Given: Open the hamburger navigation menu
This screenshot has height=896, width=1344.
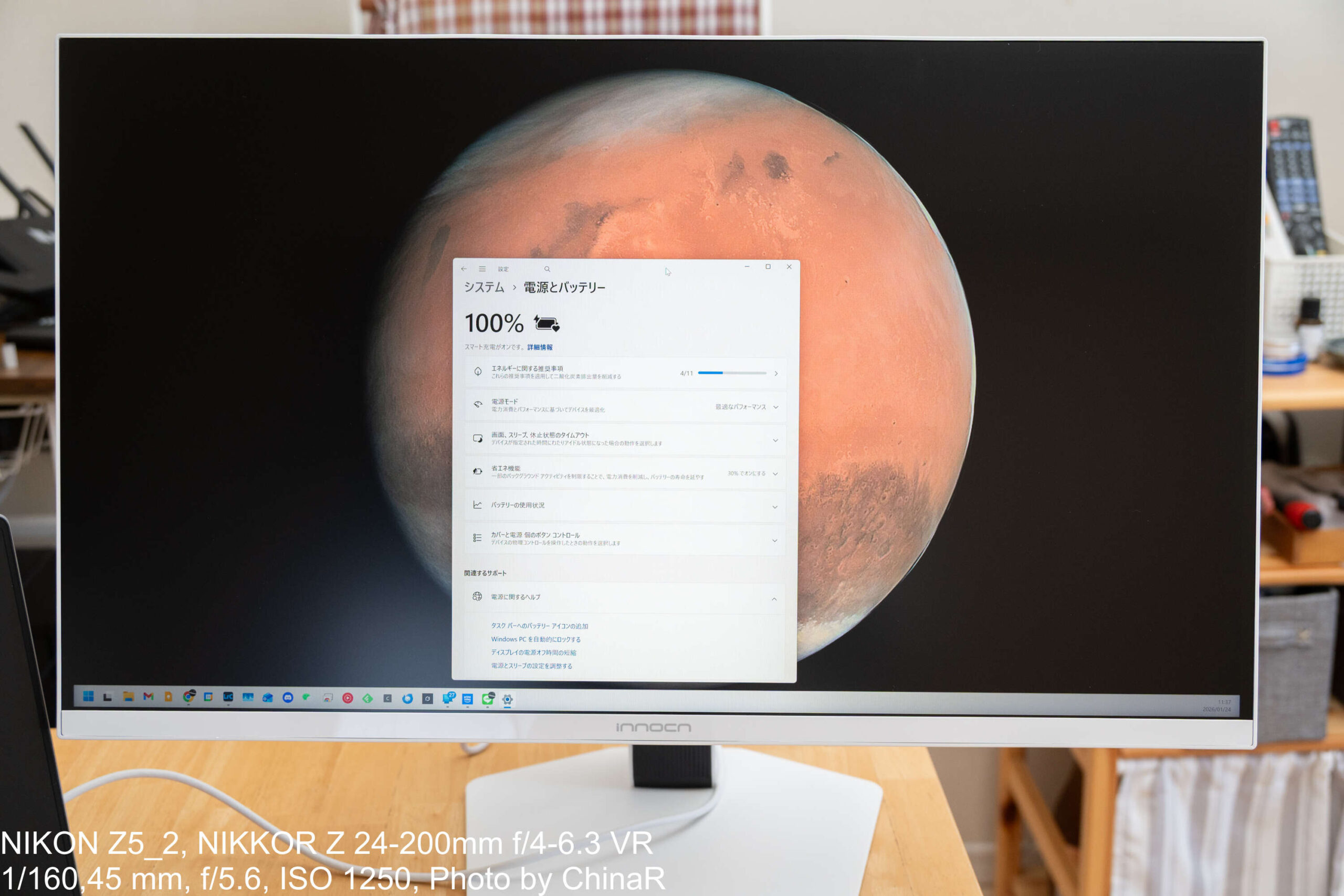Looking at the screenshot, I should click(482, 269).
